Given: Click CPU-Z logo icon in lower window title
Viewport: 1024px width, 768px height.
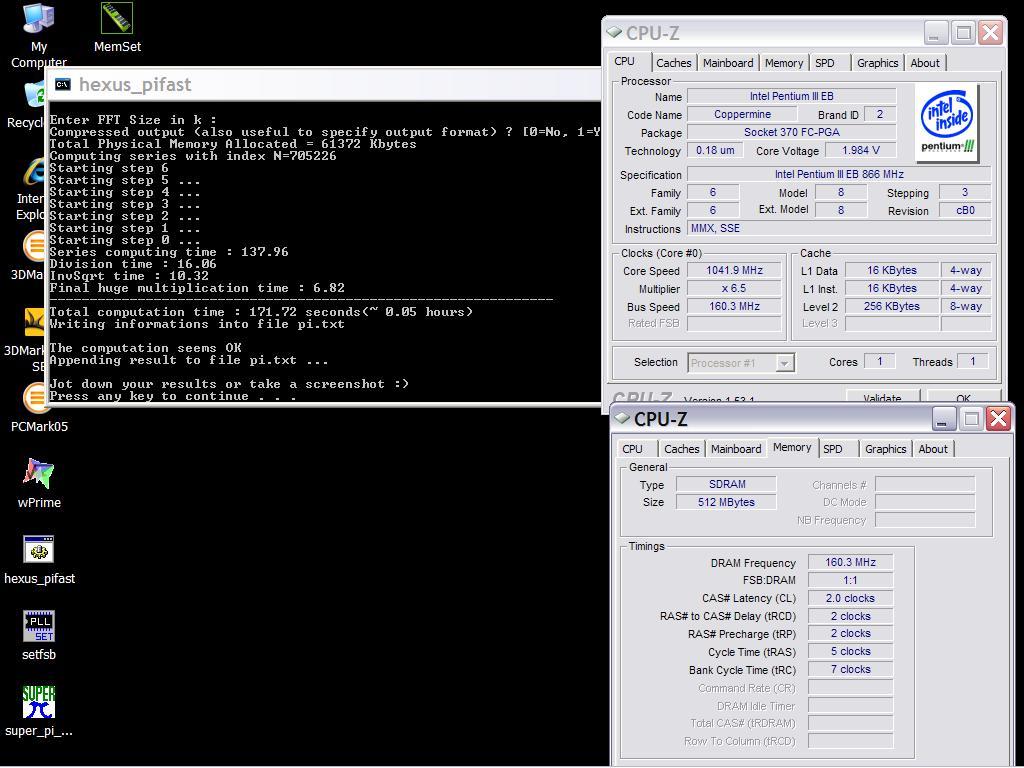Looking at the screenshot, I should tap(622, 418).
